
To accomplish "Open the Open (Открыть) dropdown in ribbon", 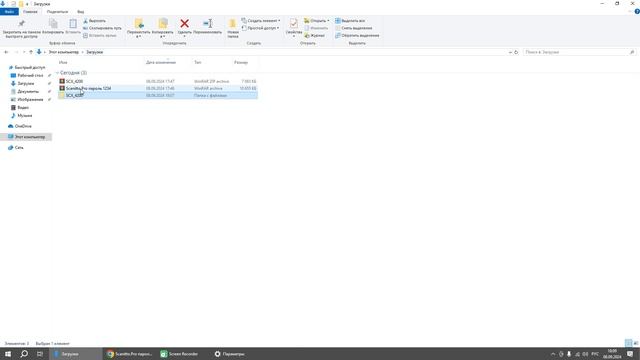I will (x=316, y=21).
